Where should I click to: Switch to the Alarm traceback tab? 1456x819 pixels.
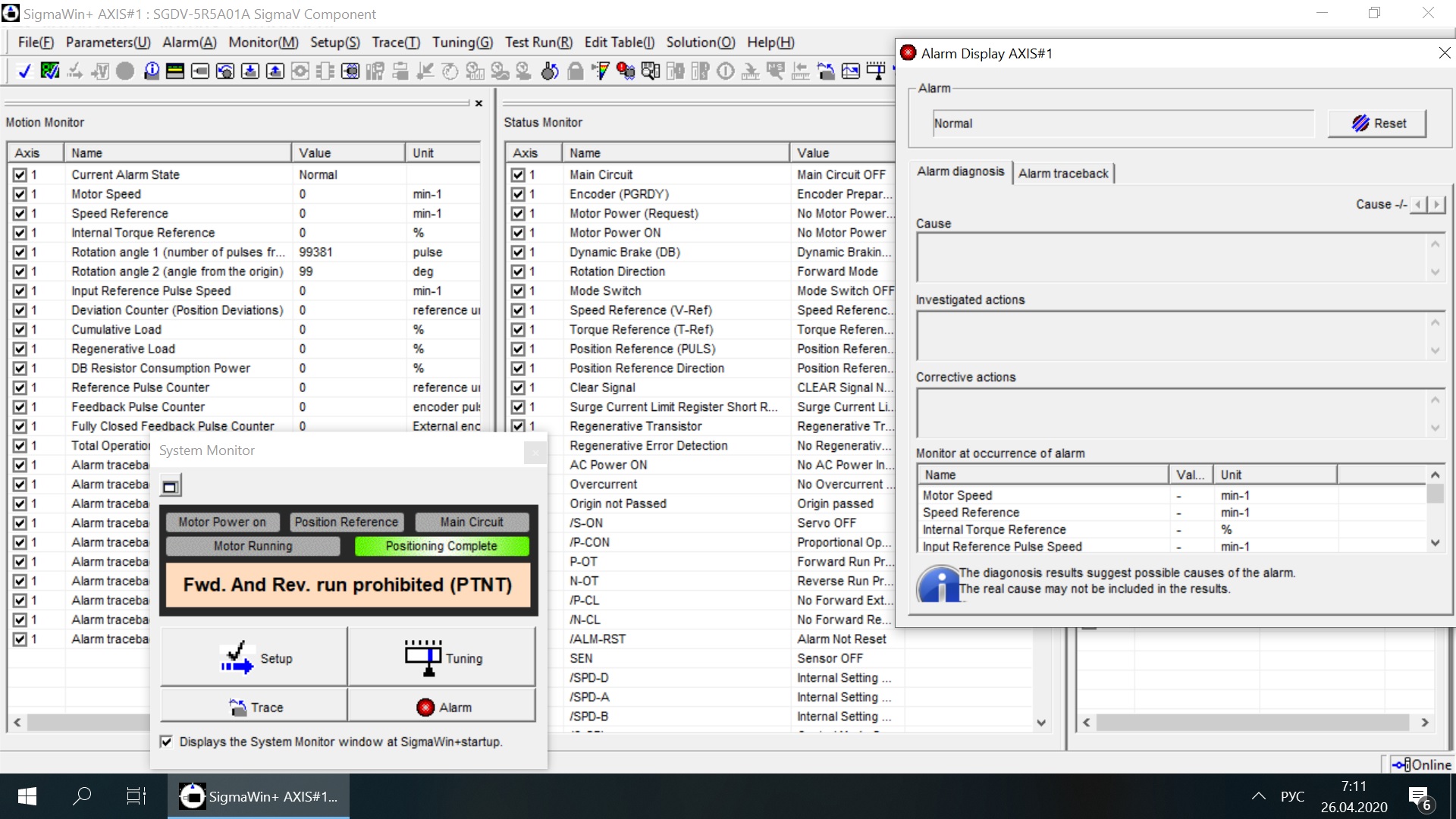[x=1062, y=173]
